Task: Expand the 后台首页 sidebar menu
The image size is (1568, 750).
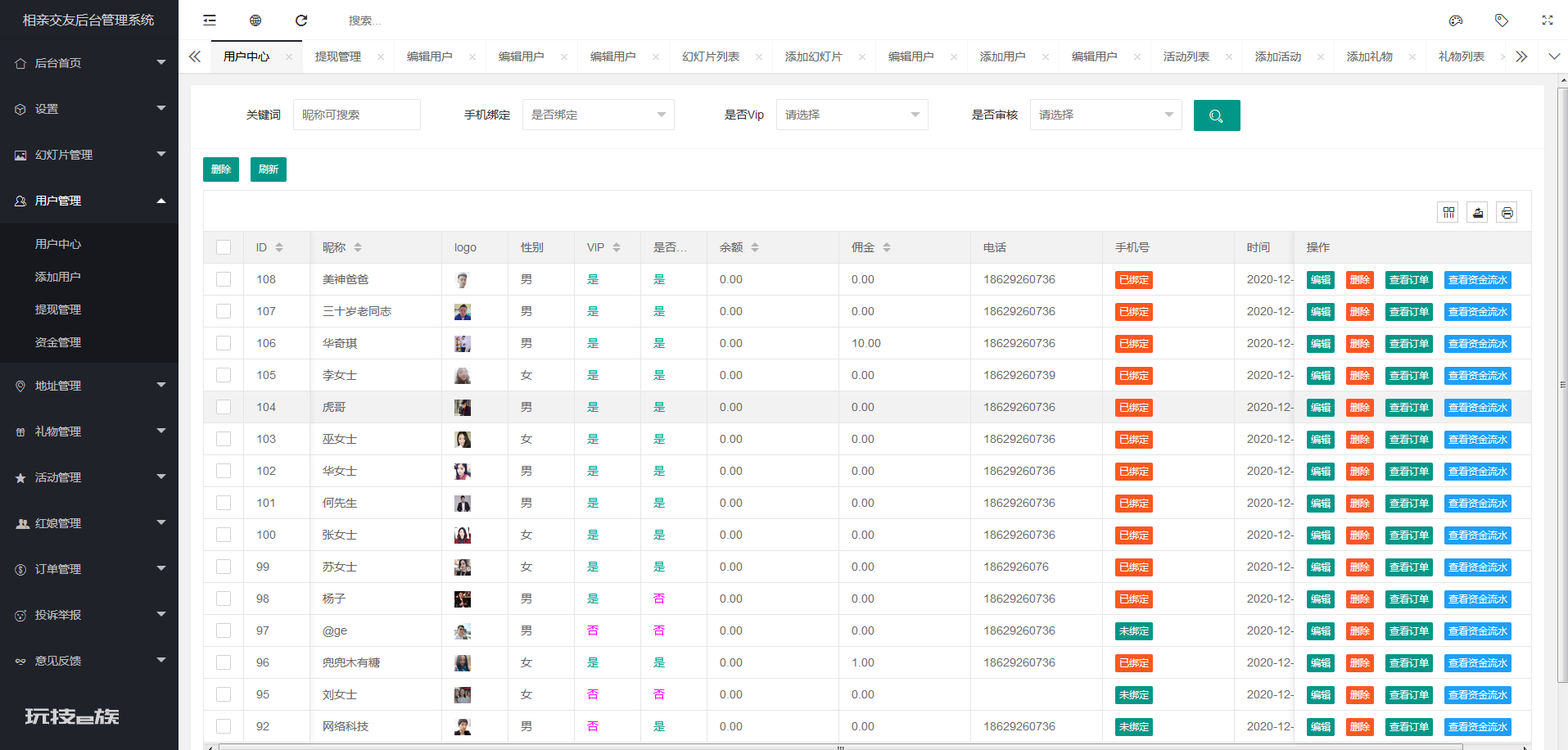Action: coord(89,63)
